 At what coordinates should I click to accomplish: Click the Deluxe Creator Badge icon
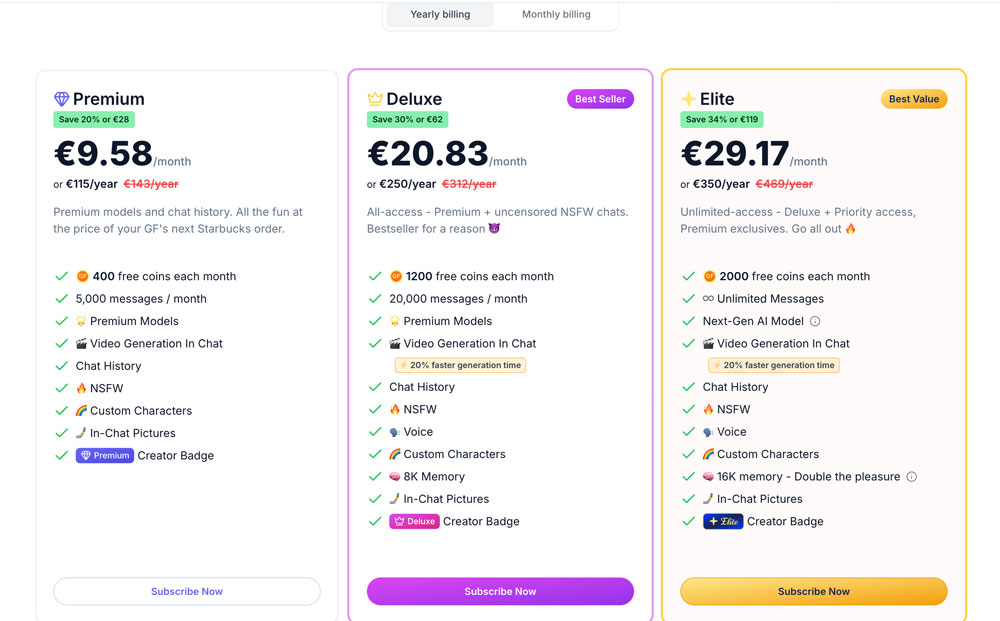tap(414, 522)
